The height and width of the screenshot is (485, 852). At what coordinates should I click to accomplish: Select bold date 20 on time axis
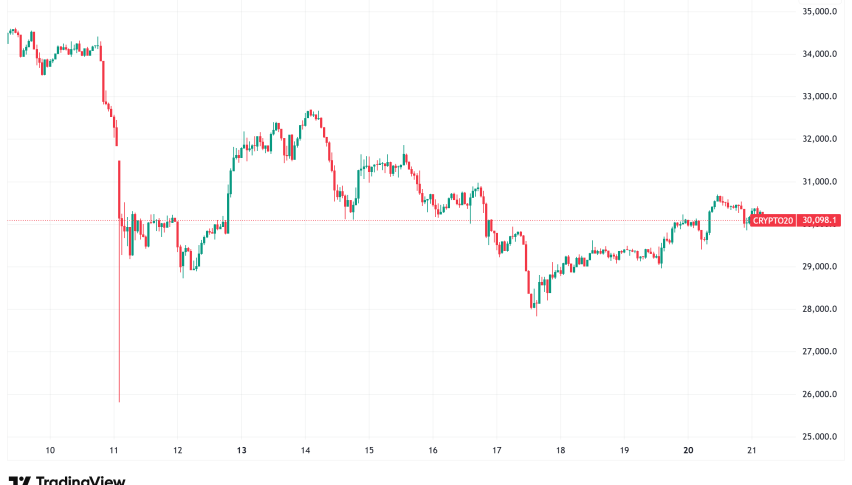(689, 451)
